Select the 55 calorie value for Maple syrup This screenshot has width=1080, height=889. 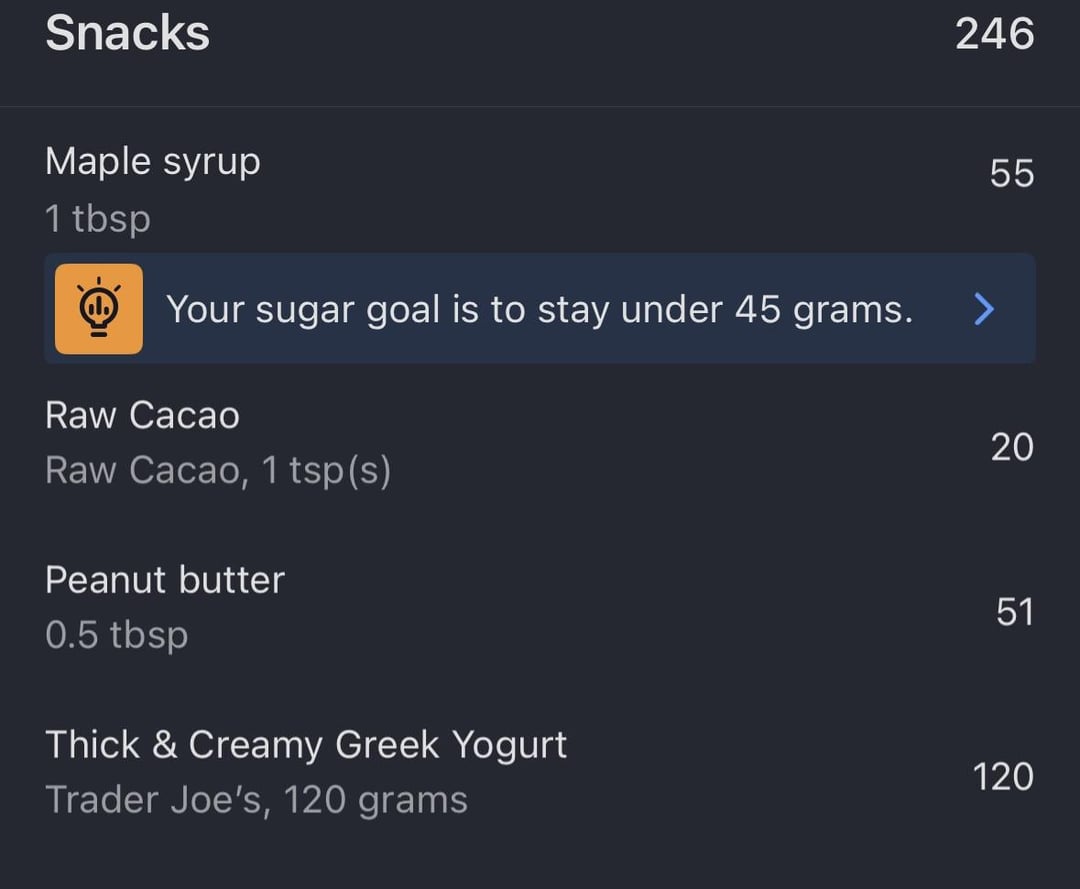pyautogui.click(x=1012, y=173)
